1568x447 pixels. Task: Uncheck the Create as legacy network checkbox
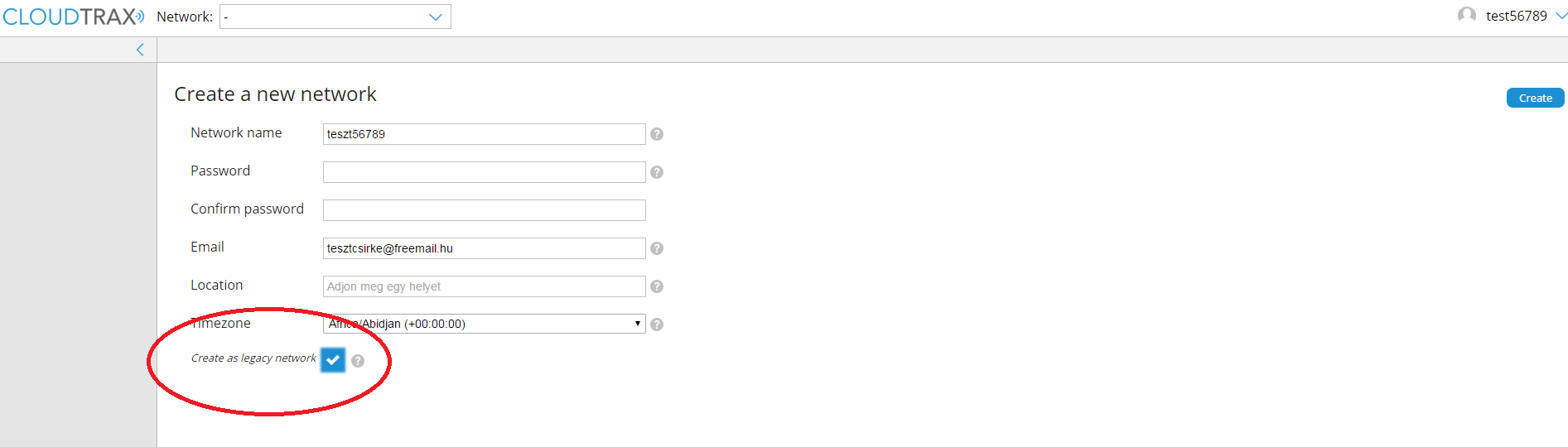pos(333,360)
